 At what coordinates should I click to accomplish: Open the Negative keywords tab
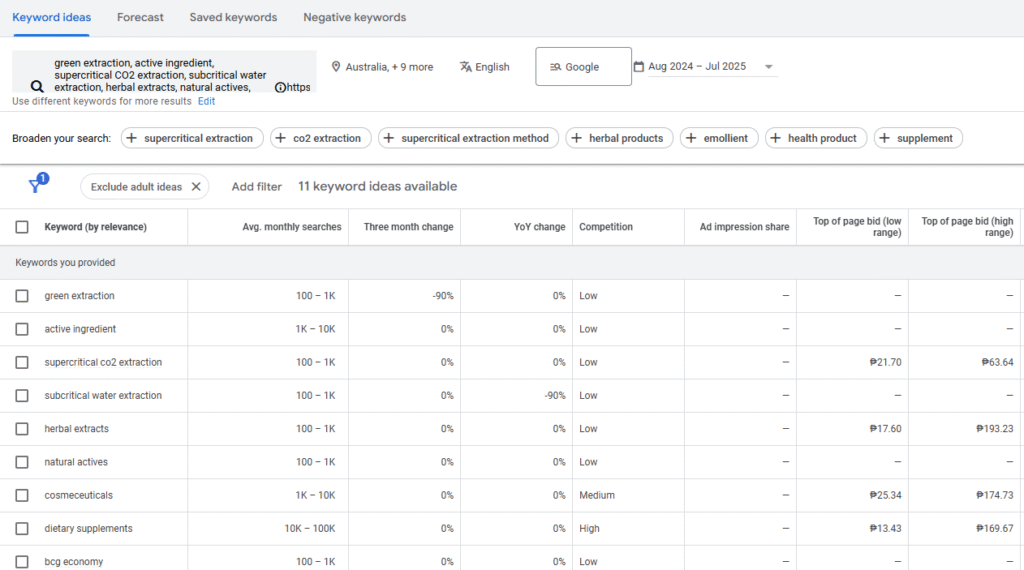pyautogui.click(x=354, y=18)
